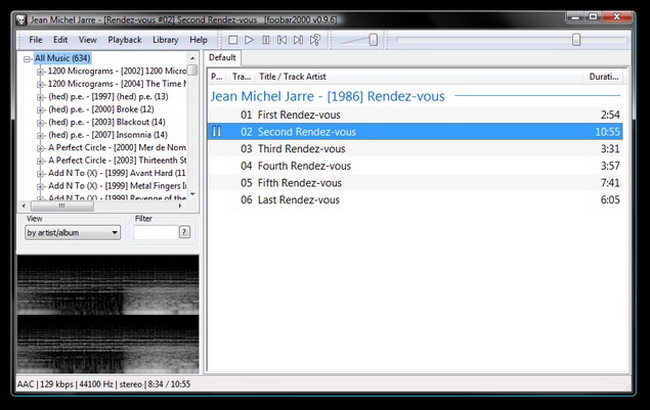This screenshot has height=410, width=650.
Task: Click the library tree scroll right arrow
Action: 180,206
